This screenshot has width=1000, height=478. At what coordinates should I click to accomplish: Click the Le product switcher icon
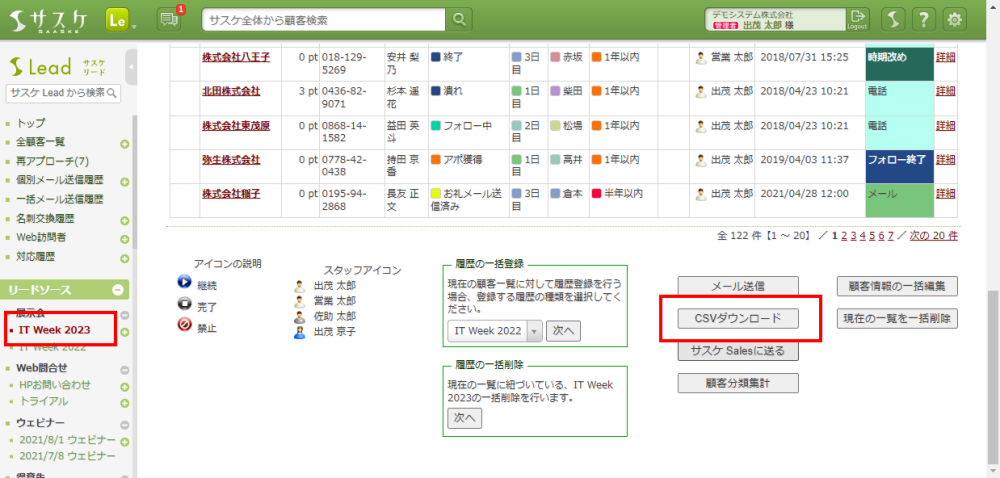point(118,19)
